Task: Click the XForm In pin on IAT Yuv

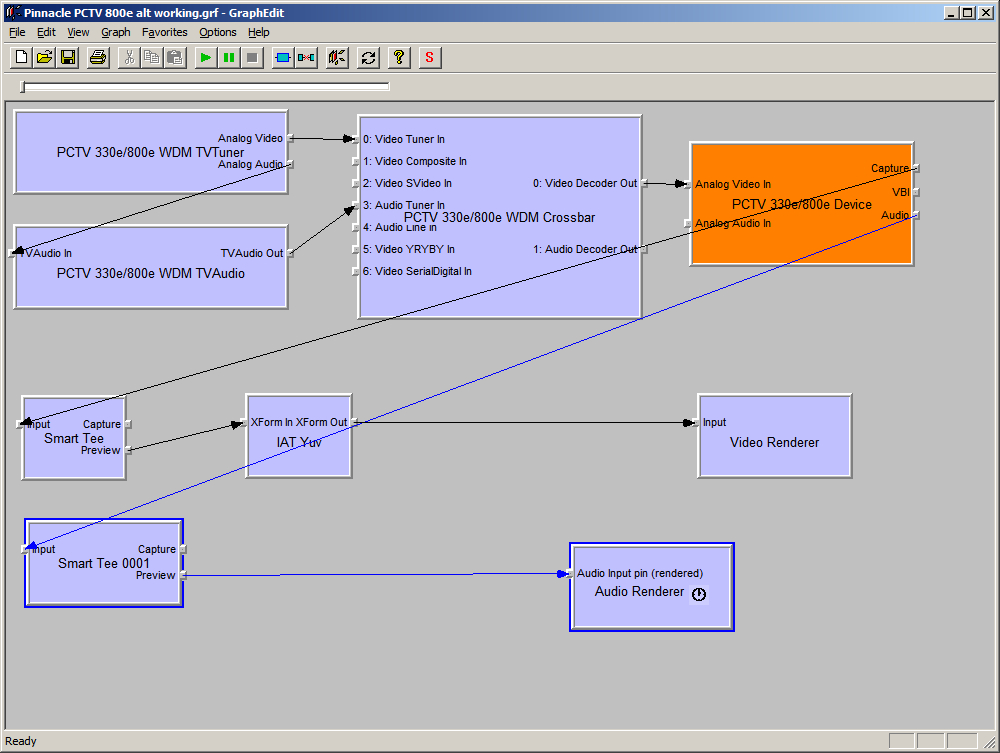Action: pos(244,422)
